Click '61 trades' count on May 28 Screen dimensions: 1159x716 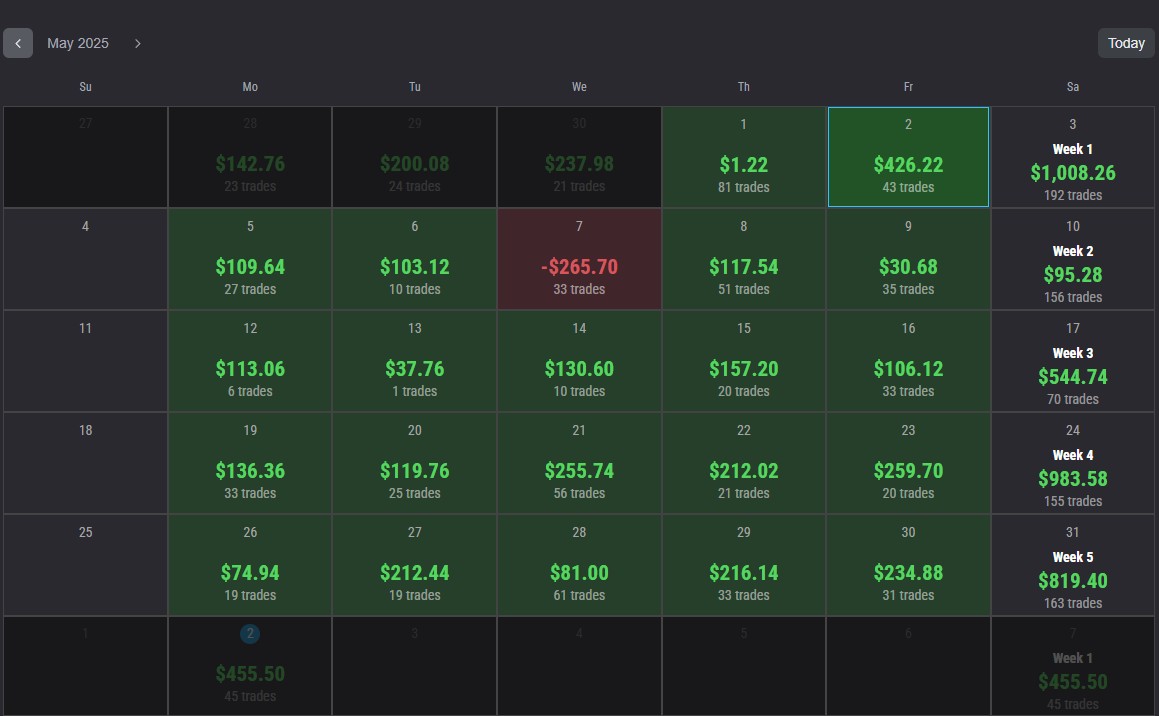coord(579,595)
